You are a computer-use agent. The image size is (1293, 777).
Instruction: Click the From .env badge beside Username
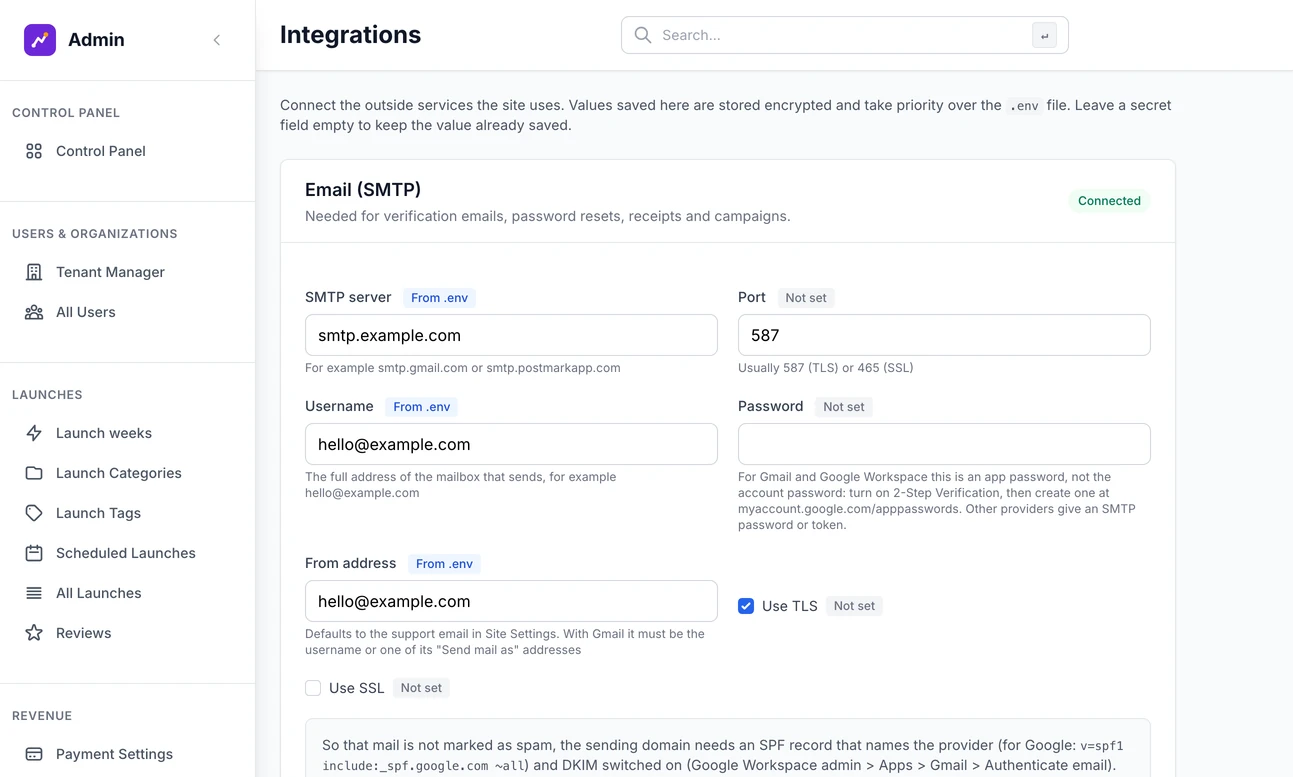point(422,407)
